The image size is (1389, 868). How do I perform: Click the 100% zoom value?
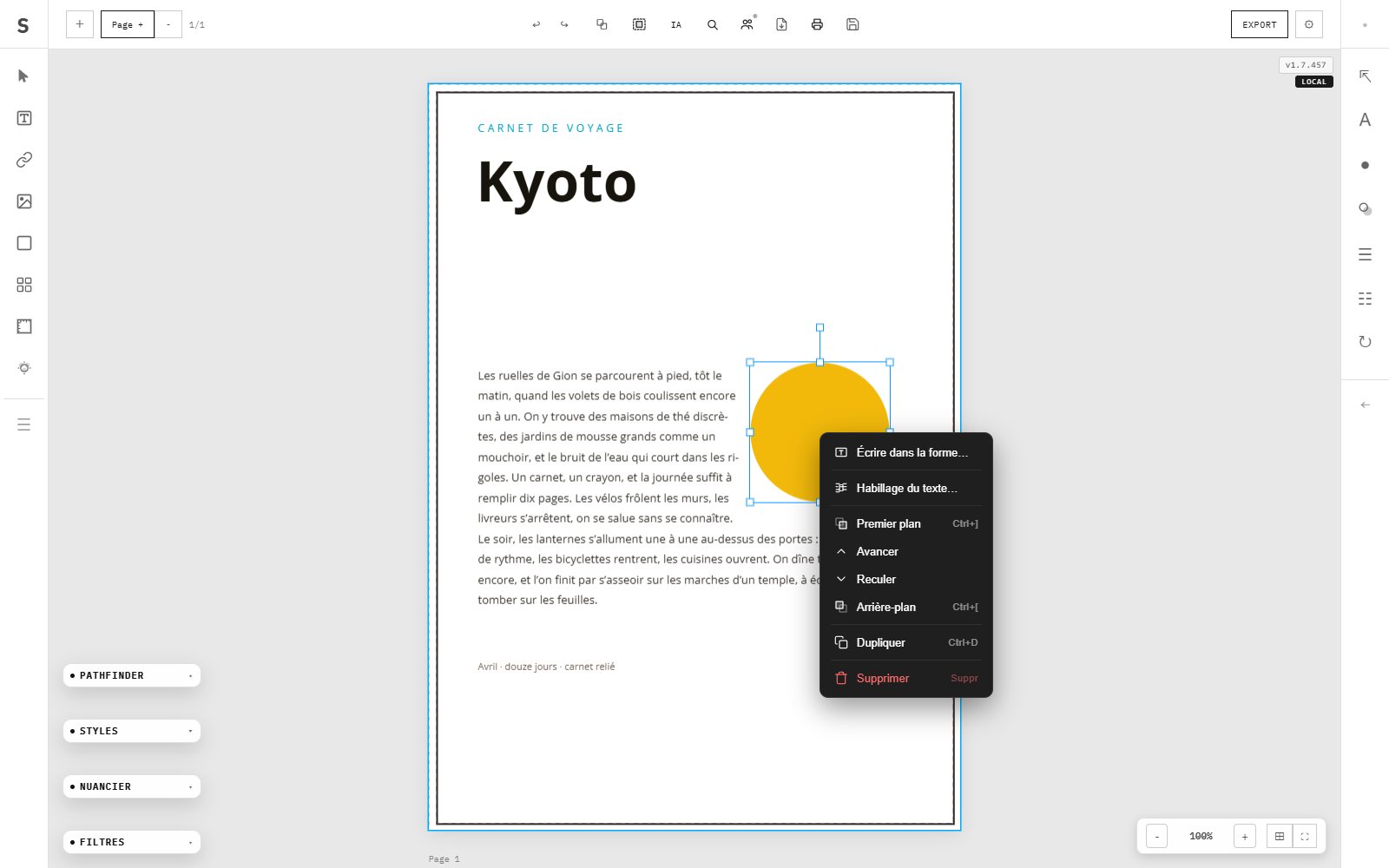pyautogui.click(x=1201, y=836)
